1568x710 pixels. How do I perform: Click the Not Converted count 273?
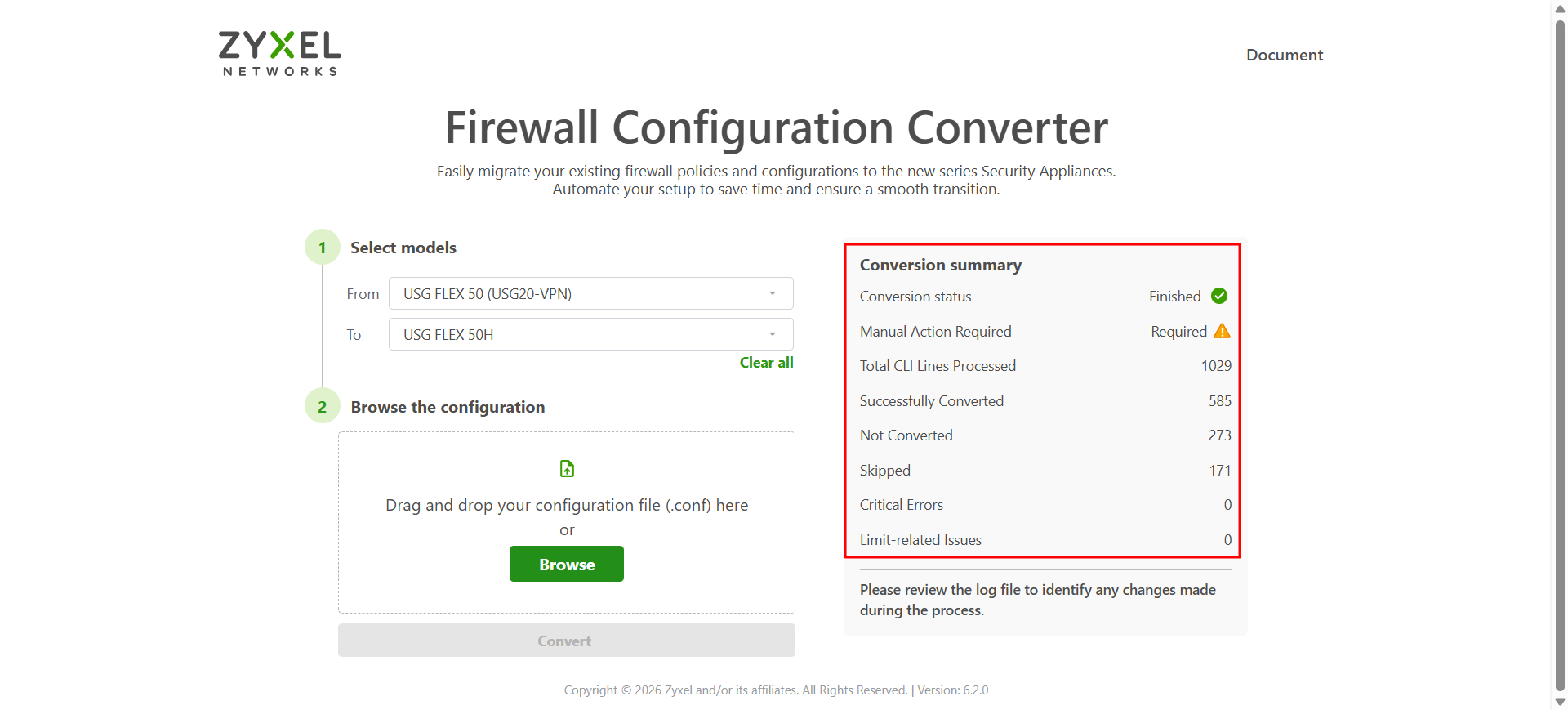tap(1219, 435)
